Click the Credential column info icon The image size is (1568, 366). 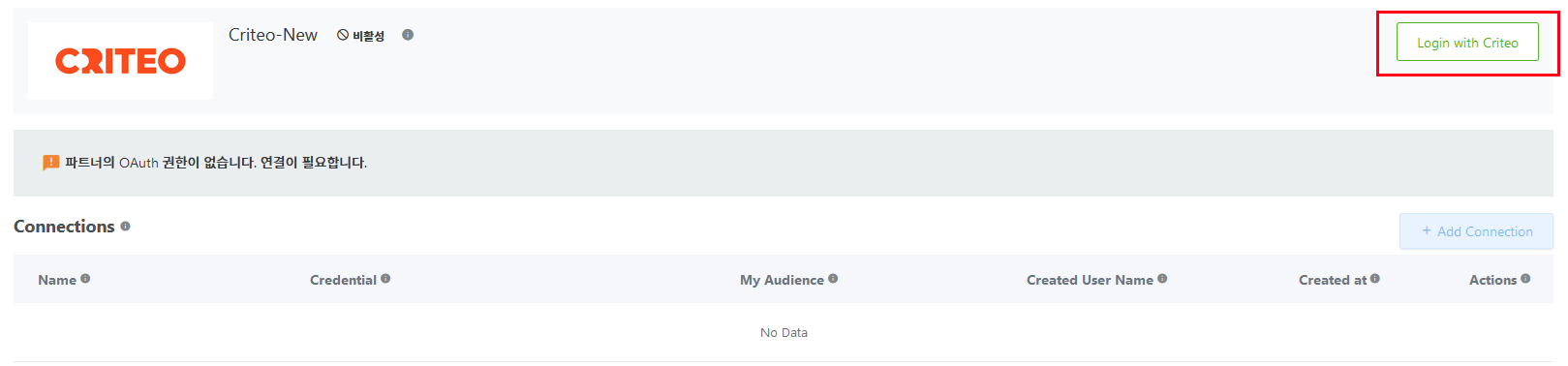[x=385, y=279]
